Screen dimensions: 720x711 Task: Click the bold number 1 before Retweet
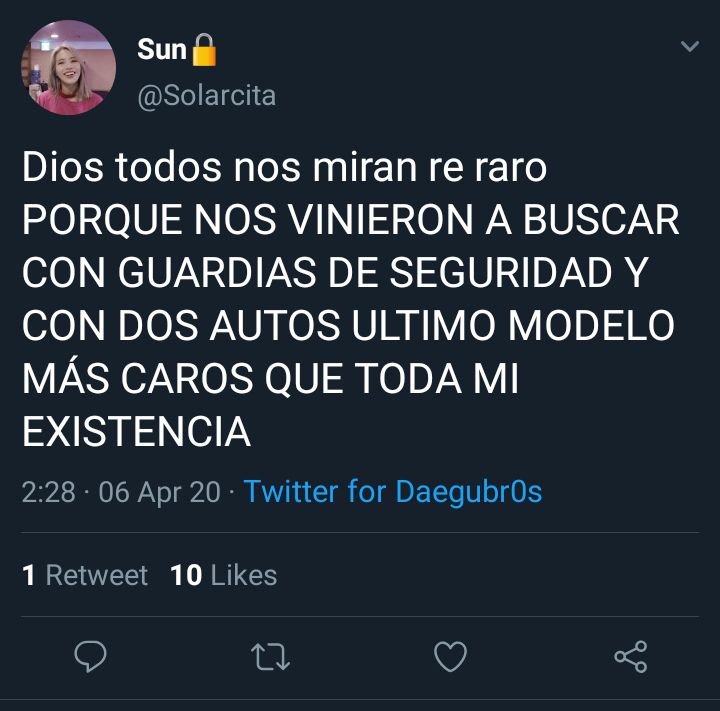(x=29, y=575)
